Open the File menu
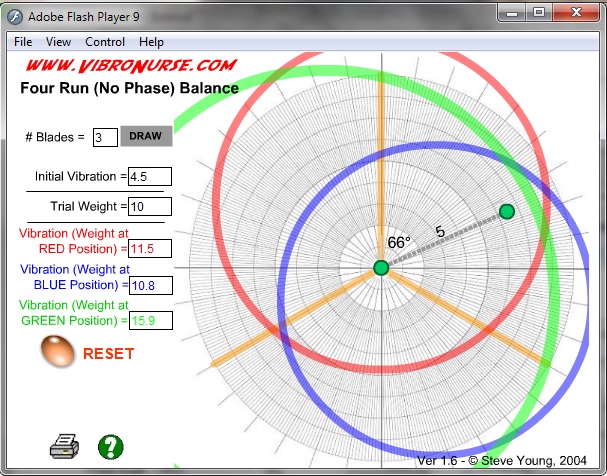The image size is (607, 476). pyautogui.click(x=23, y=42)
